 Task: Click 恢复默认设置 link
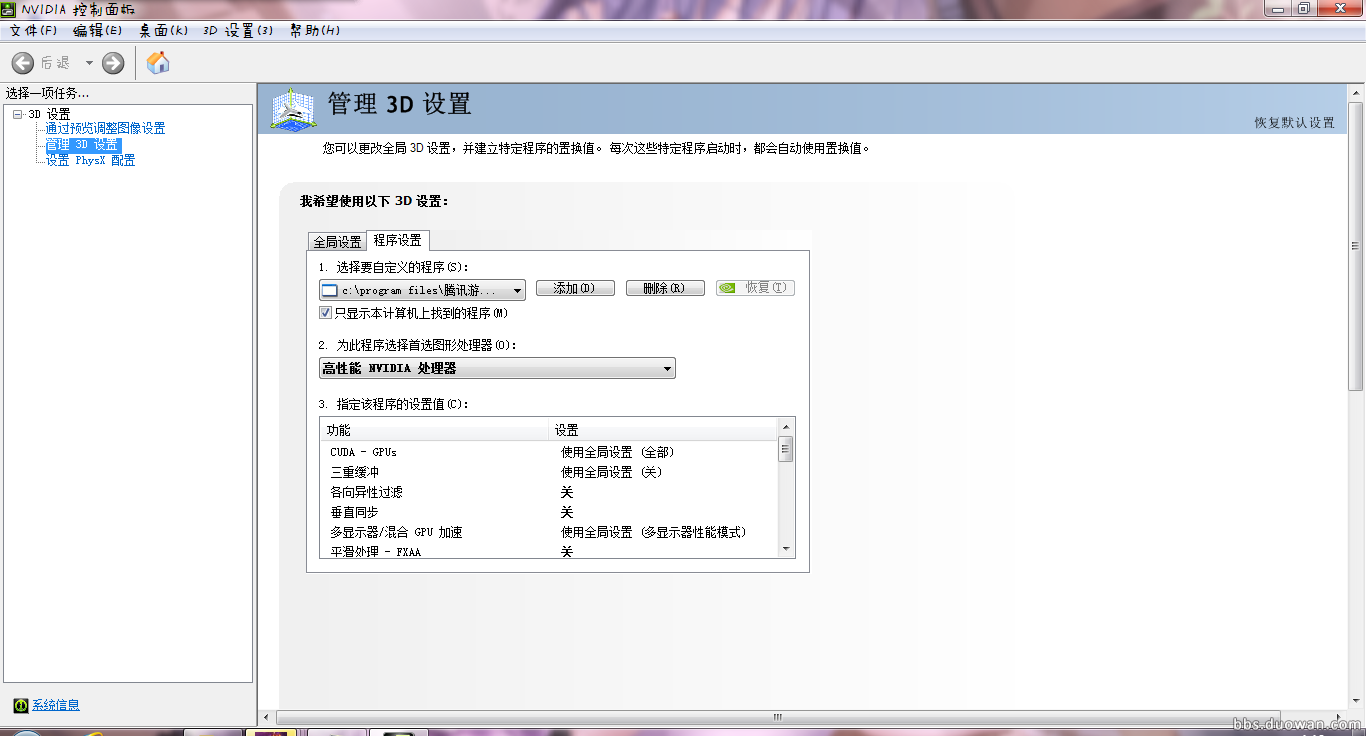1295,123
